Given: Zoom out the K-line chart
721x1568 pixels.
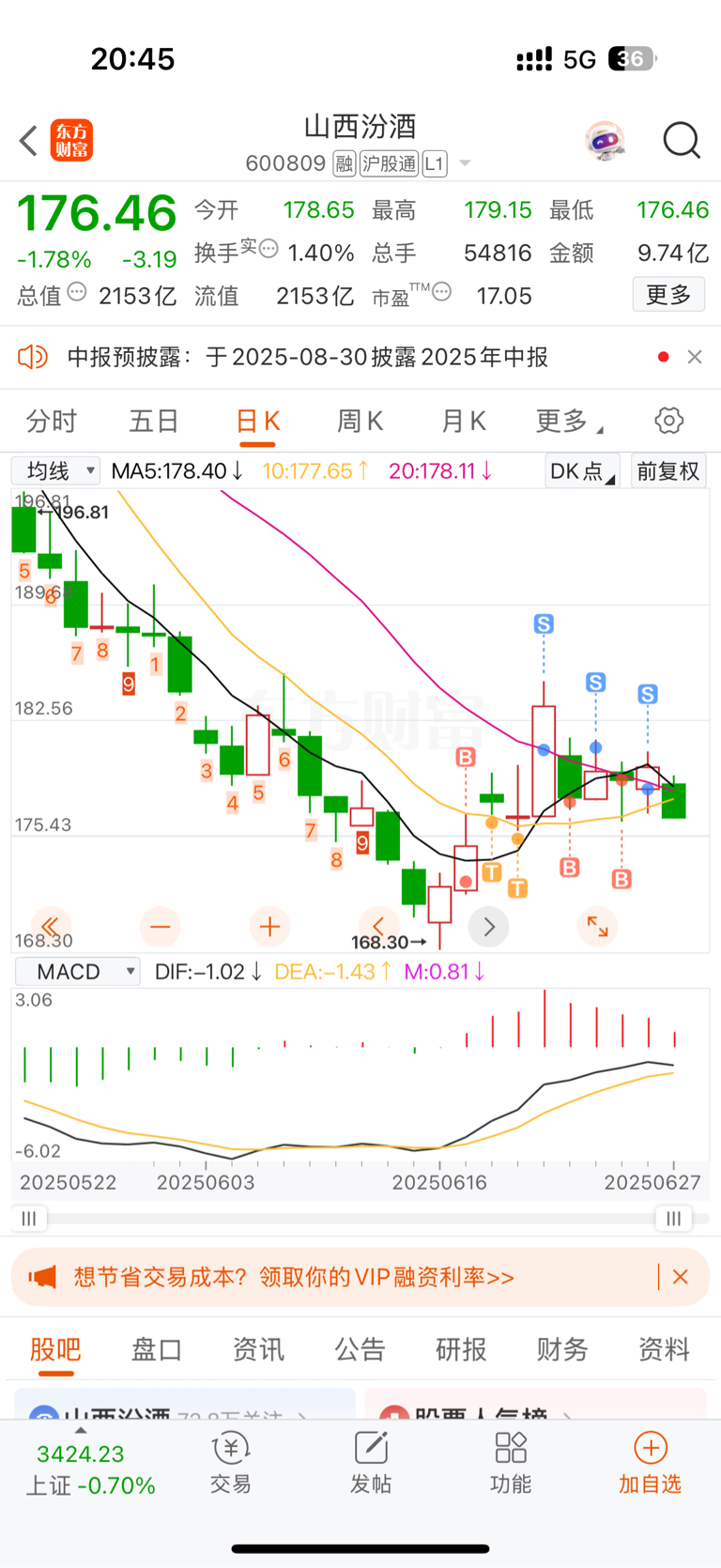Looking at the screenshot, I should (x=161, y=927).
